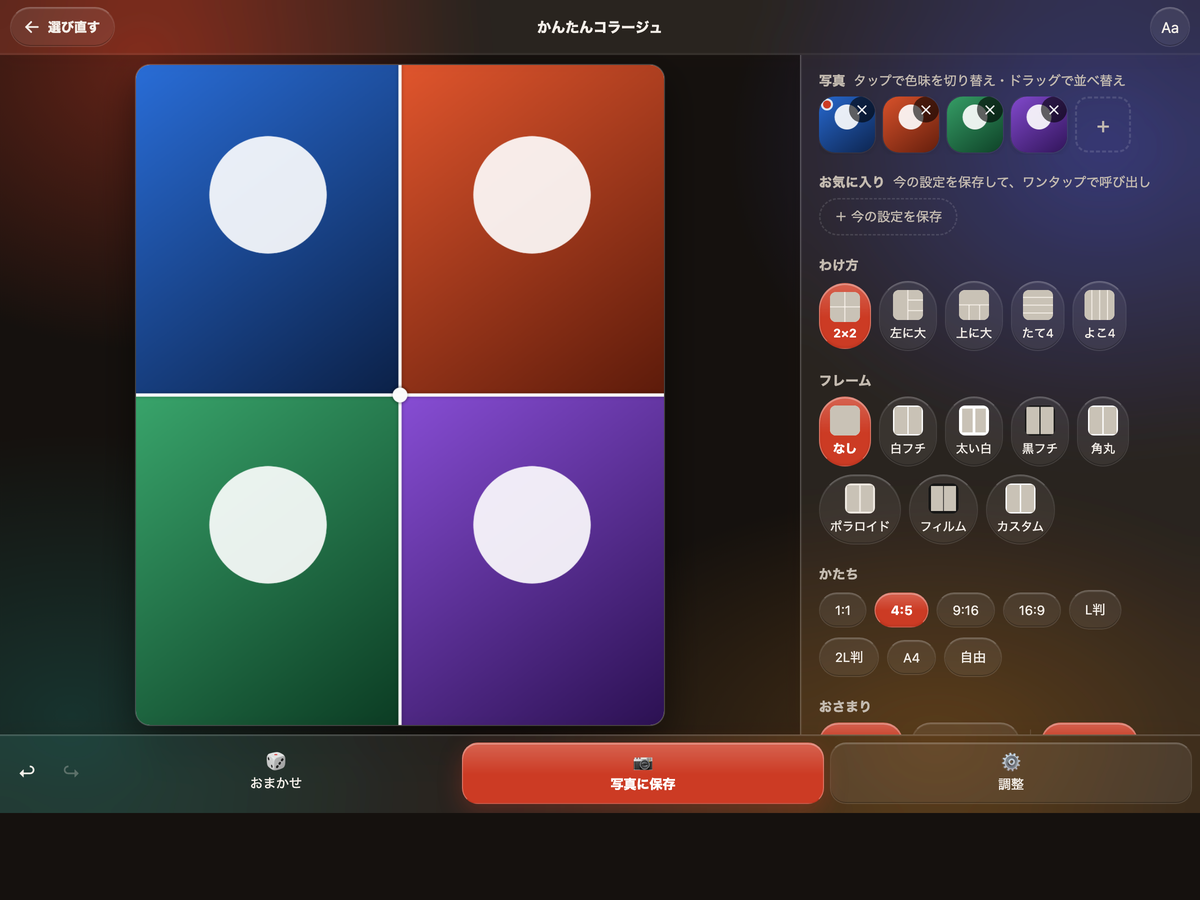The height and width of the screenshot is (900, 1200).
Task: Redo the last undone change
Action: pos(71,772)
